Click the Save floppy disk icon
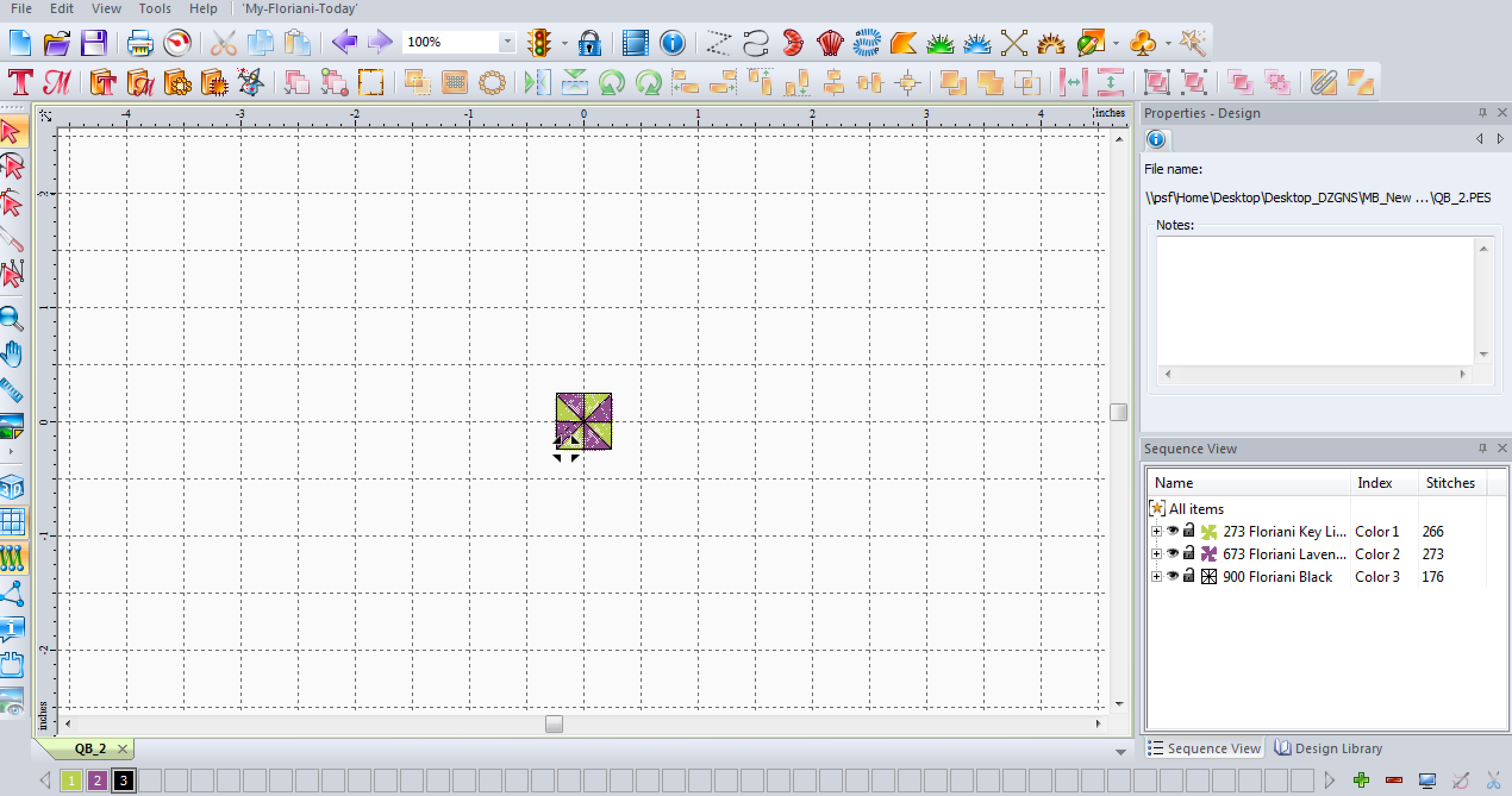The width and height of the screenshot is (1512, 796). [x=93, y=43]
